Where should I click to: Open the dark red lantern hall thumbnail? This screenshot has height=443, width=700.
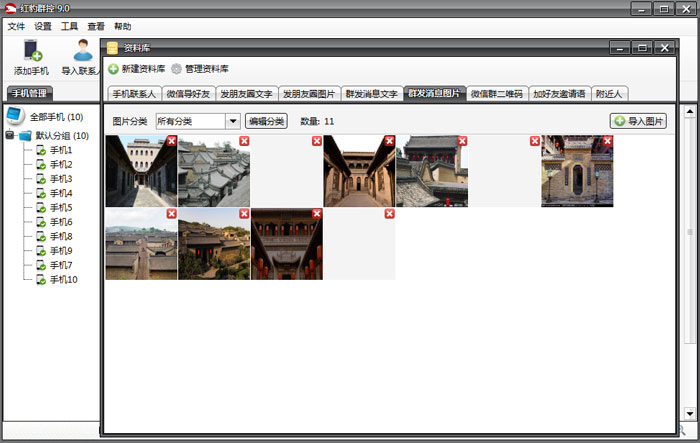[287, 244]
